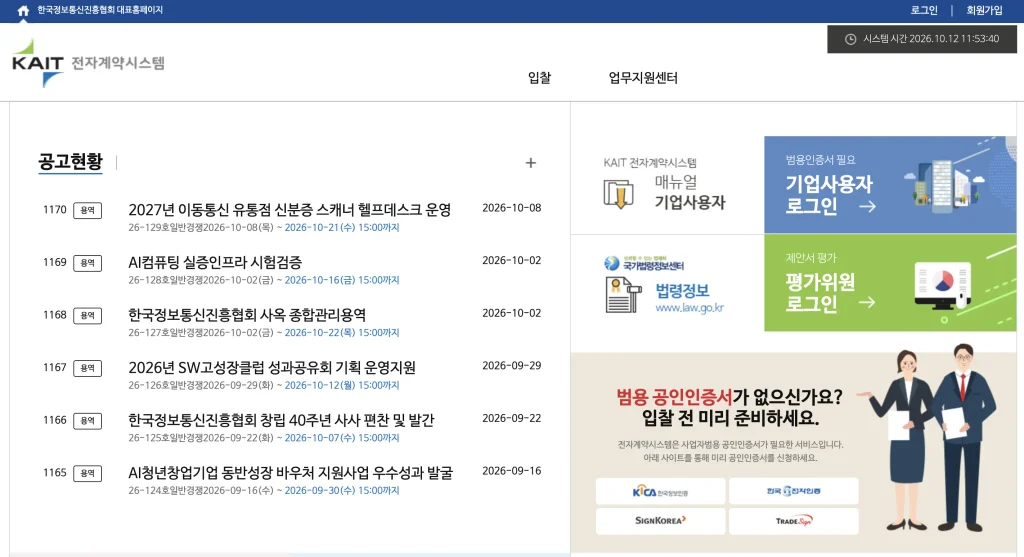Click the 국가법령정보센터 logo
Viewport: 1024px width, 557px height.
[644, 263]
